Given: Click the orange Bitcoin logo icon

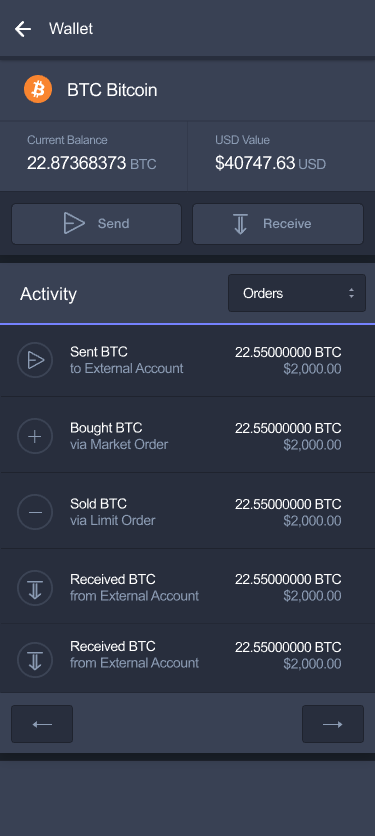Looking at the screenshot, I should point(38,89).
